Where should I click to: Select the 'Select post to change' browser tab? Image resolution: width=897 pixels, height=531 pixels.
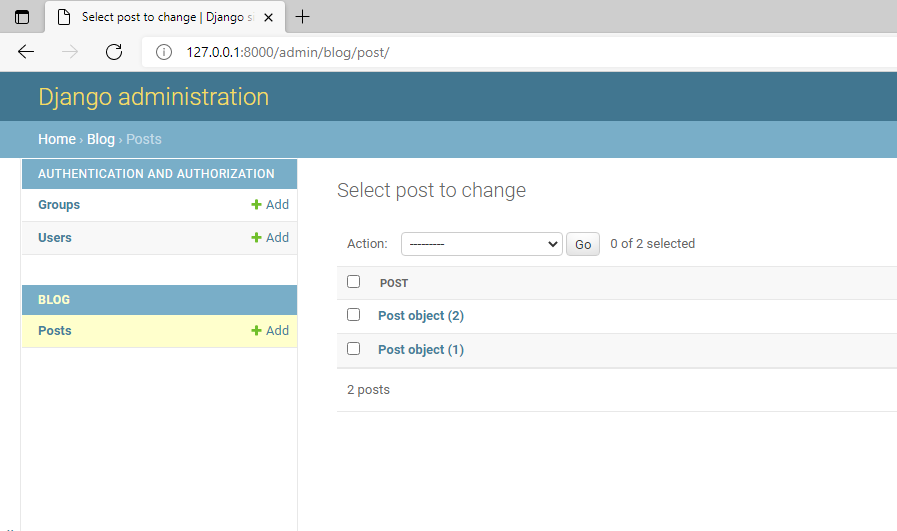(x=166, y=17)
